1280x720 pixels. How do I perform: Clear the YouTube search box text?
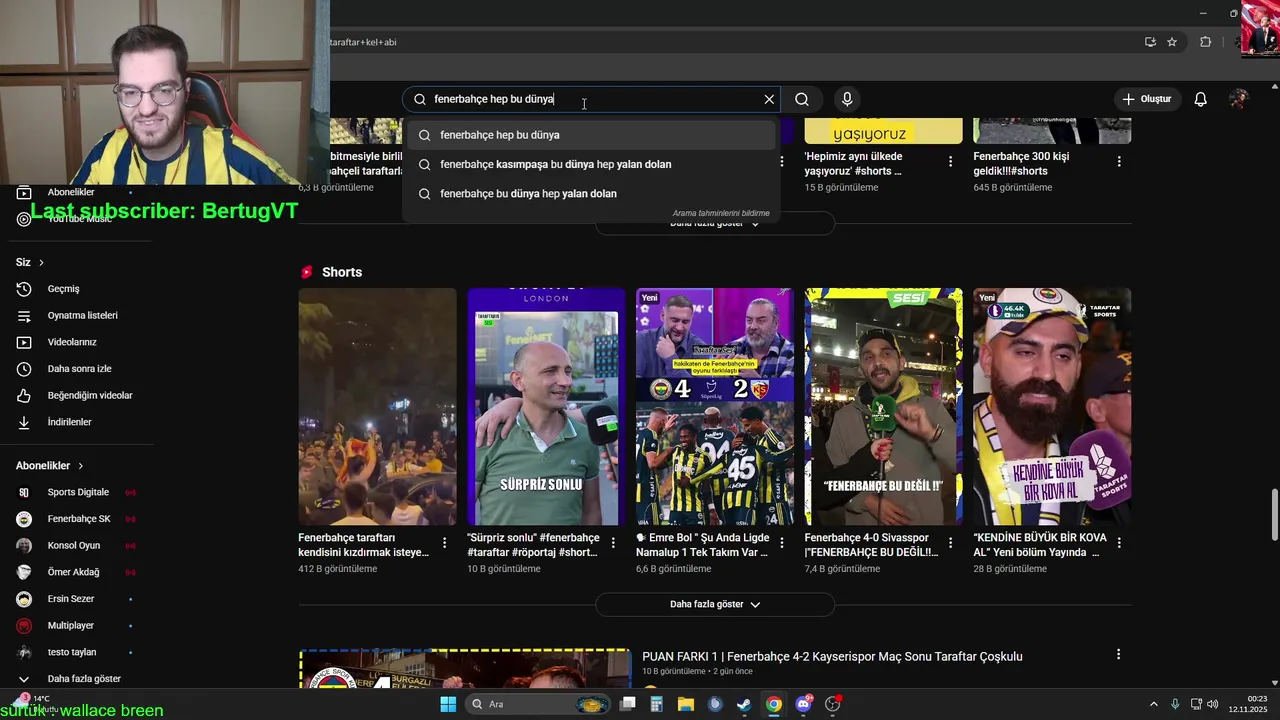(x=769, y=99)
